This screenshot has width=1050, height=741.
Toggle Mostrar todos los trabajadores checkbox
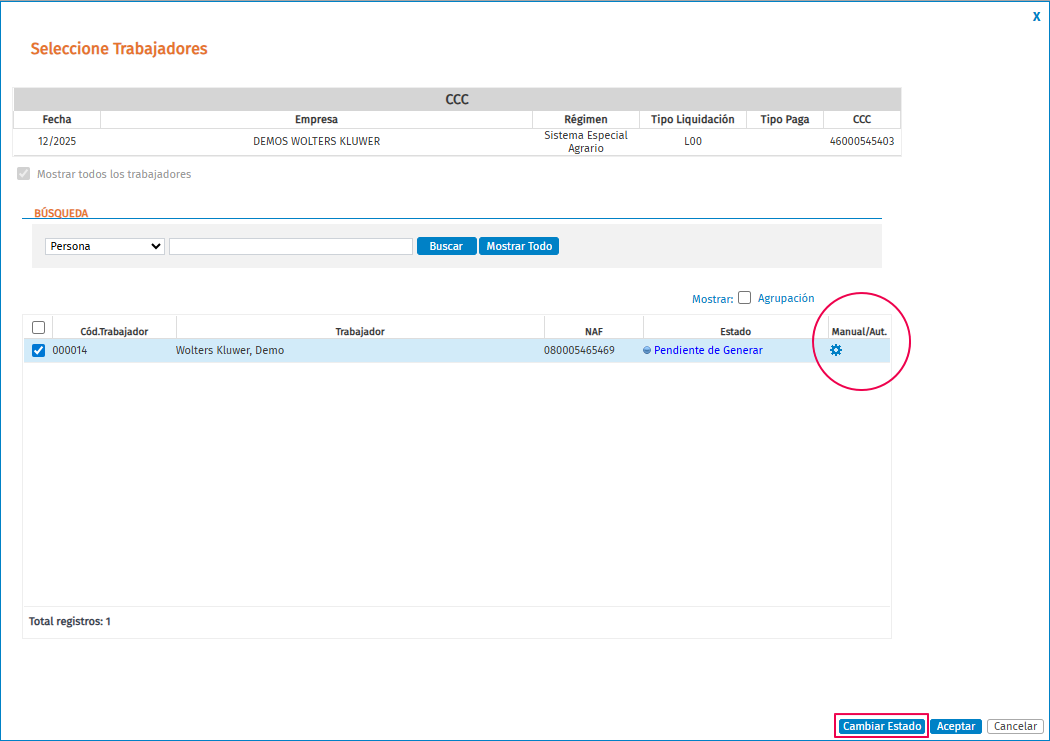(x=23, y=174)
